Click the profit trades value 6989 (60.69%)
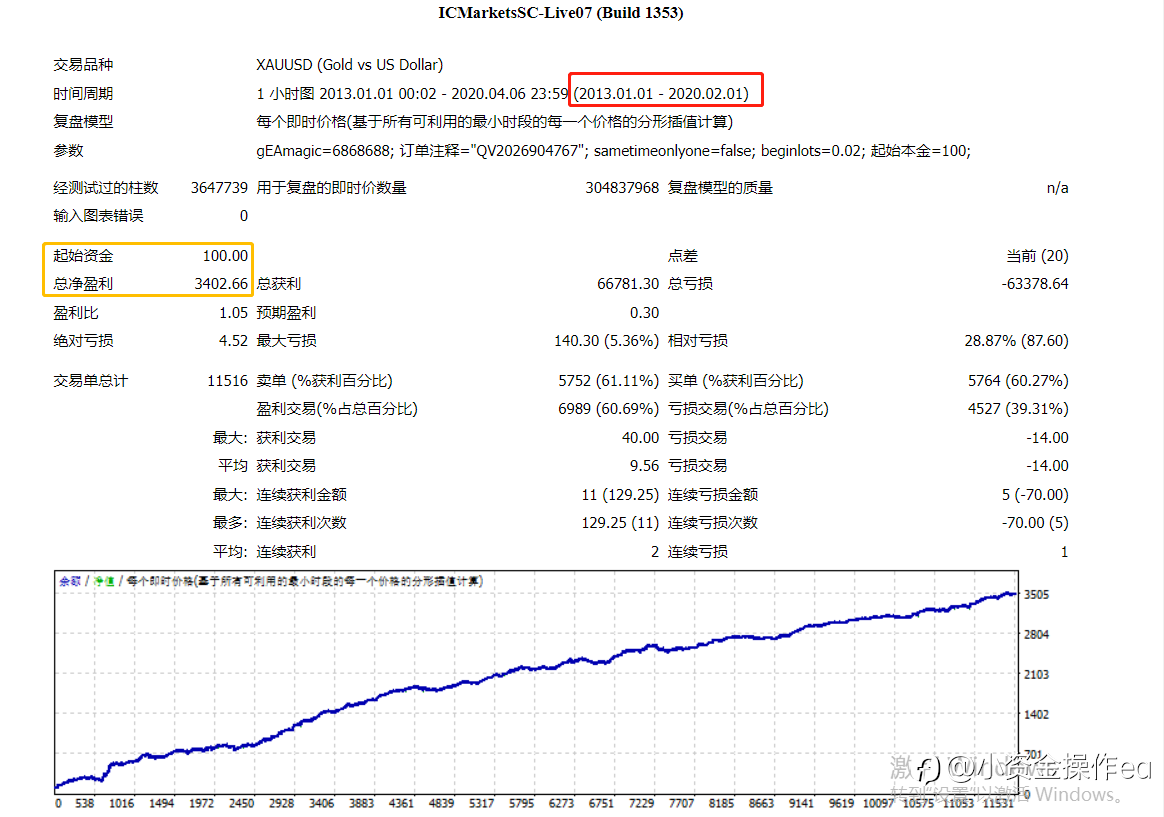Screen dimensions: 1164x817 [x=609, y=410]
